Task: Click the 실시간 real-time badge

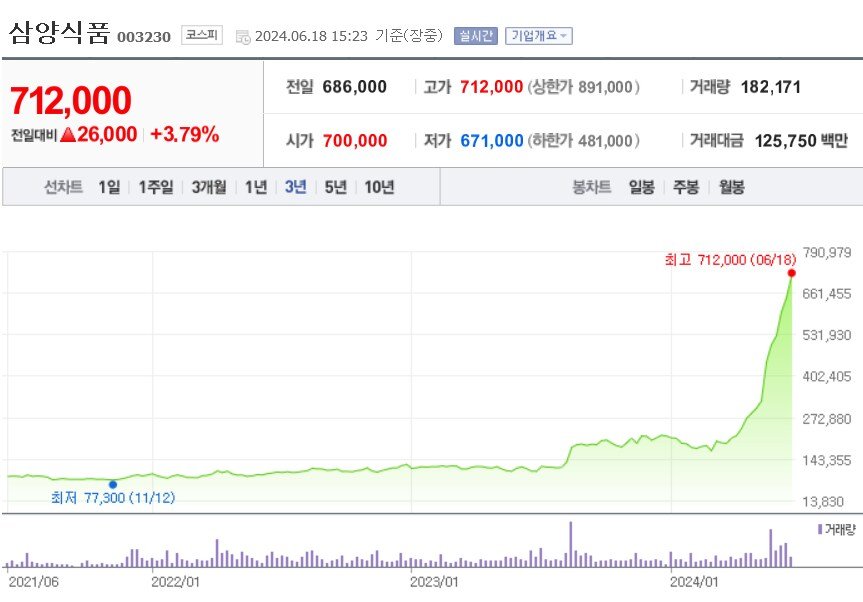Action: coord(475,36)
